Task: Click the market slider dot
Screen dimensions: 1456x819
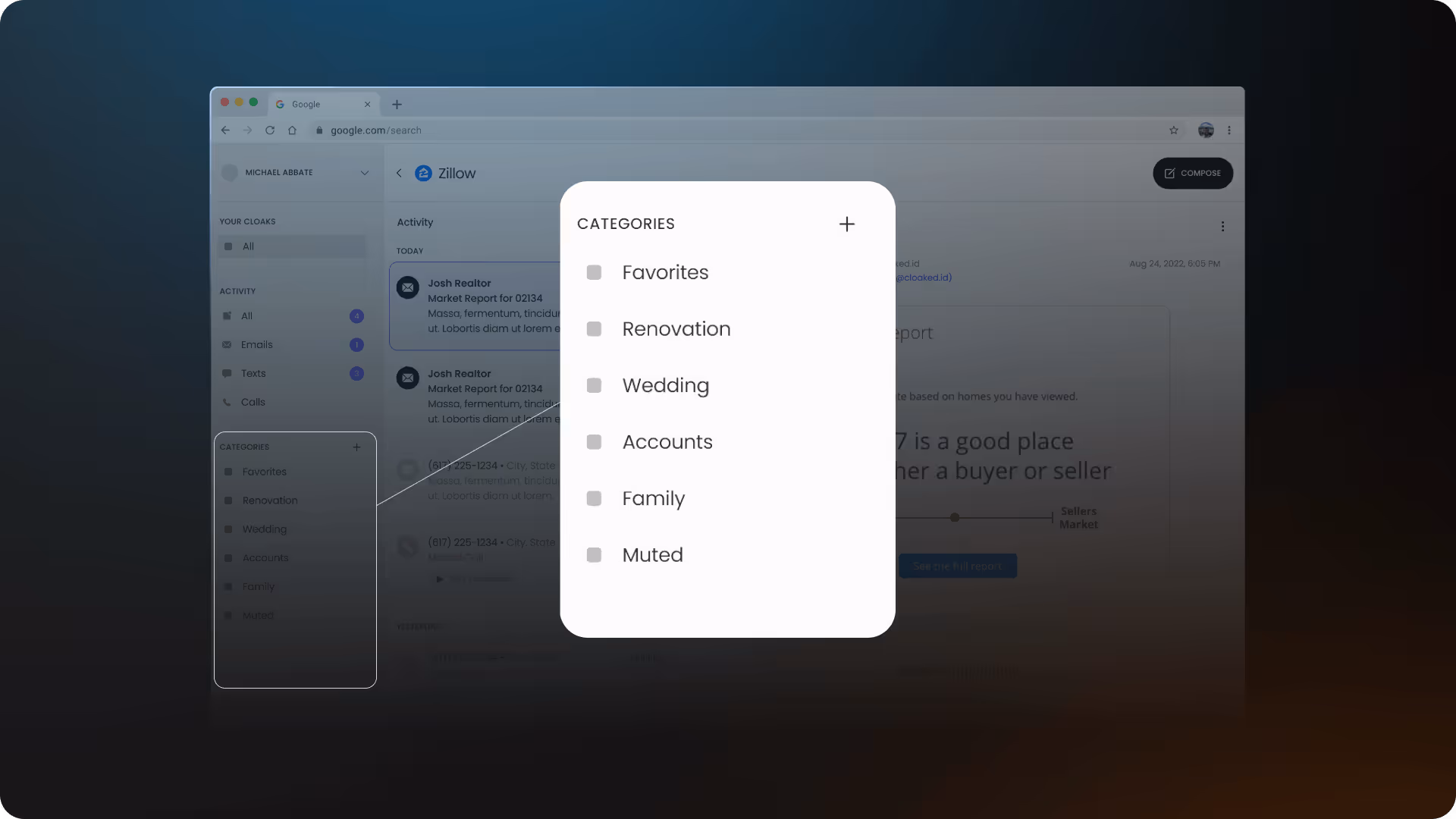Action: coord(955,517)
